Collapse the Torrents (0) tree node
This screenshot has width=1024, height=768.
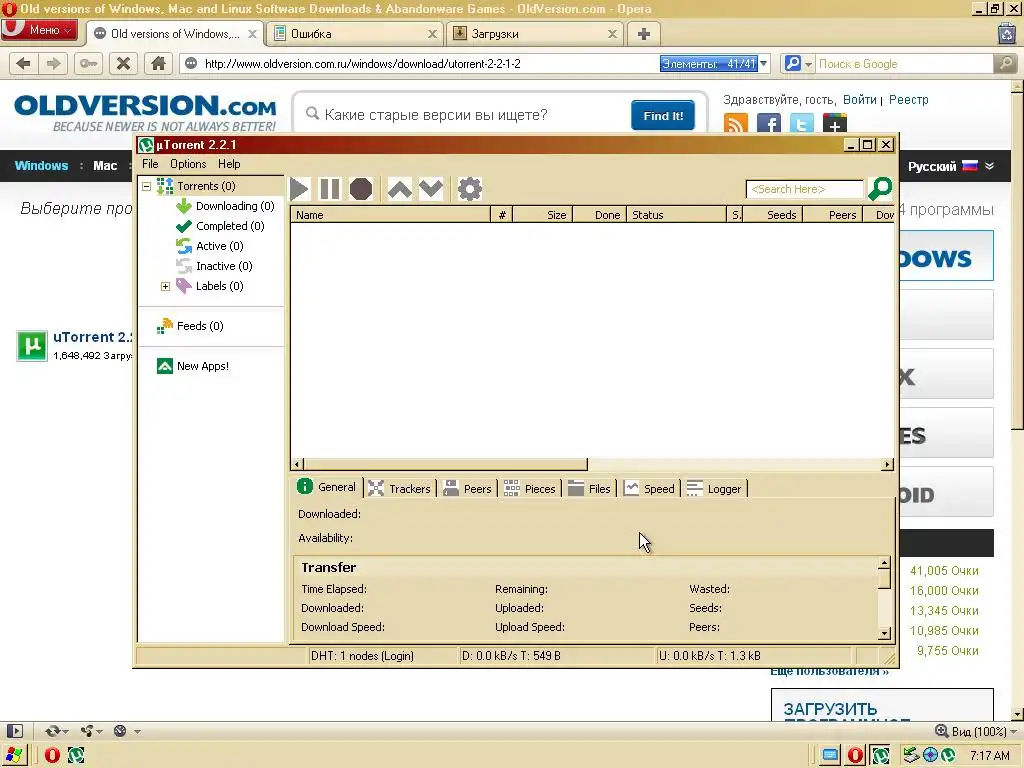(x=147, y=186)
